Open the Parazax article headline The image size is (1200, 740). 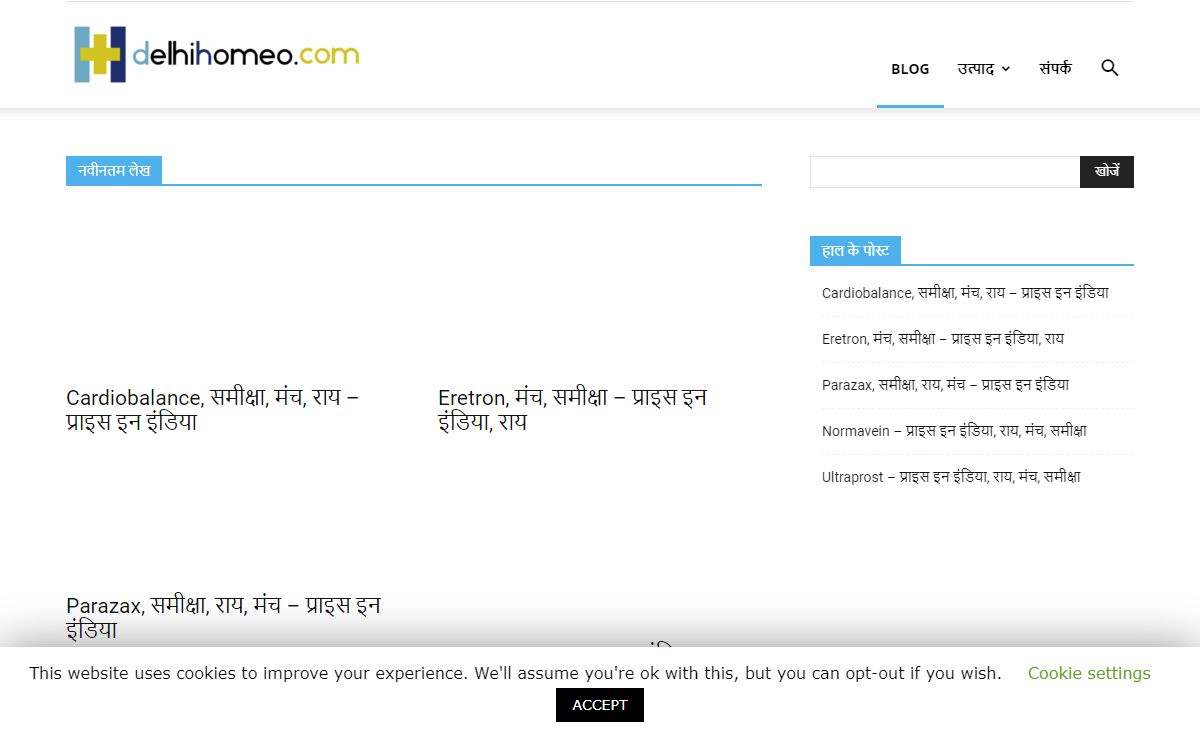click(223, 617)
